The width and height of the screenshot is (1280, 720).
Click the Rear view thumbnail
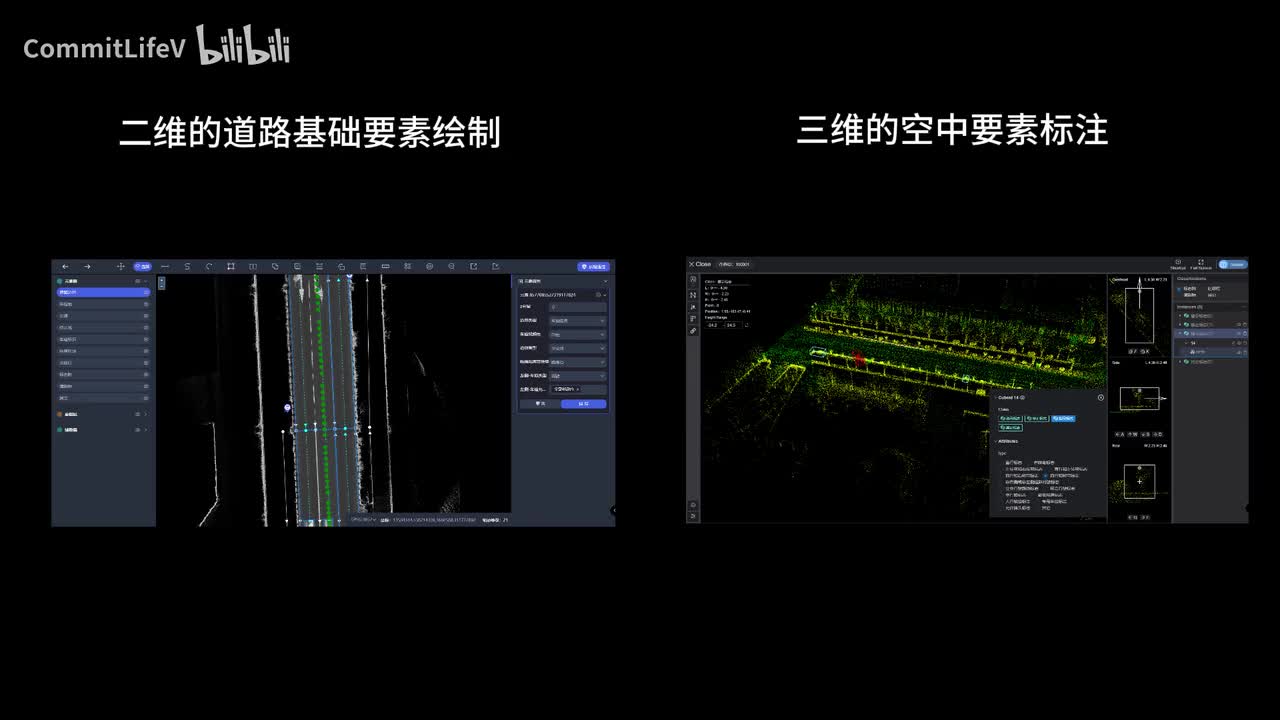[x=1140, y=481]
